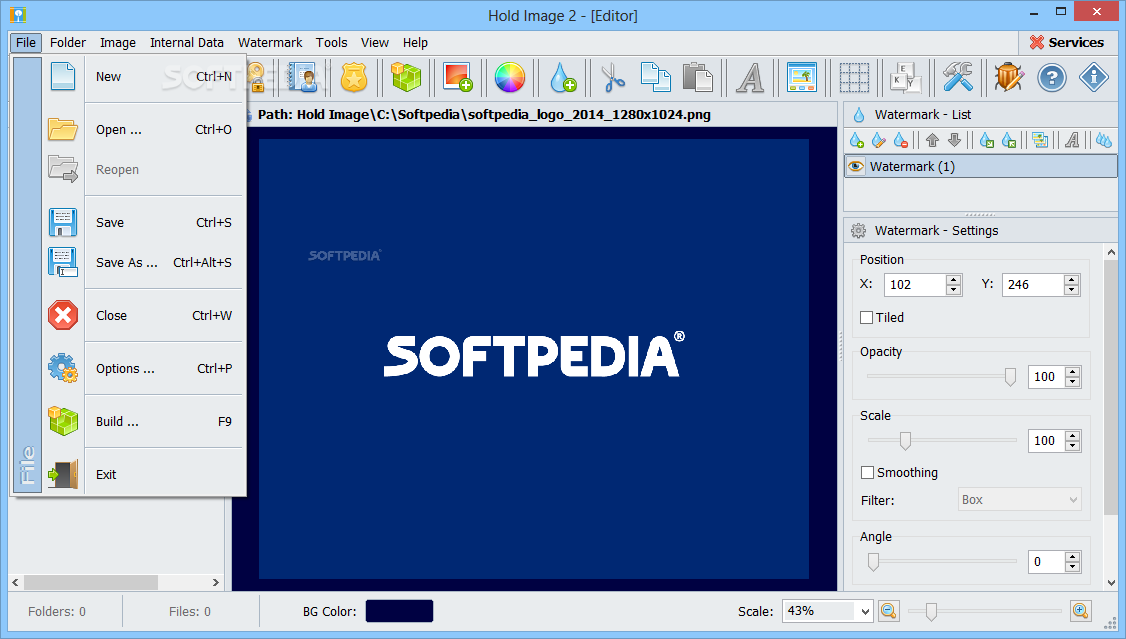Enable the Tiled checkbox
Viewport: 1126px width, 639px height.
(867, 317)
